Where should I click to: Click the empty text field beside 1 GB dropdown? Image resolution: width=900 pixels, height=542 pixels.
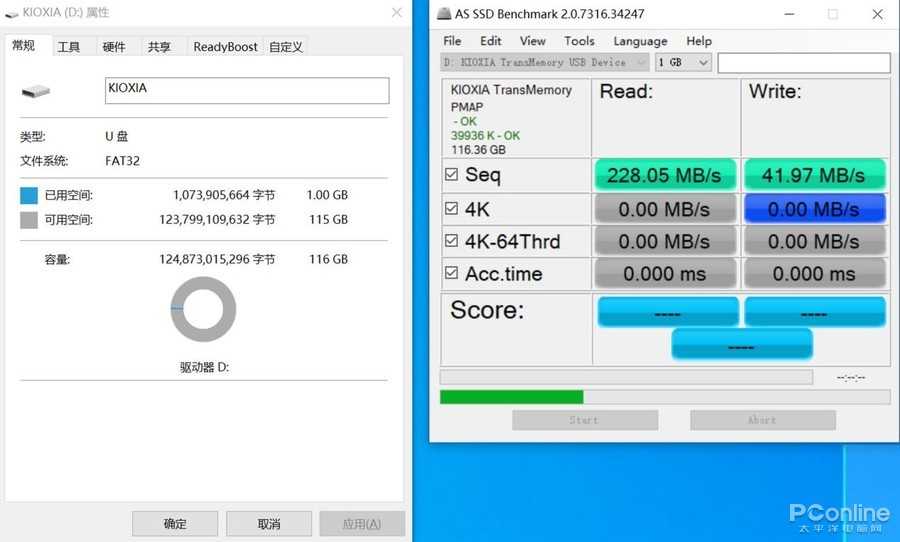(804, 63)
